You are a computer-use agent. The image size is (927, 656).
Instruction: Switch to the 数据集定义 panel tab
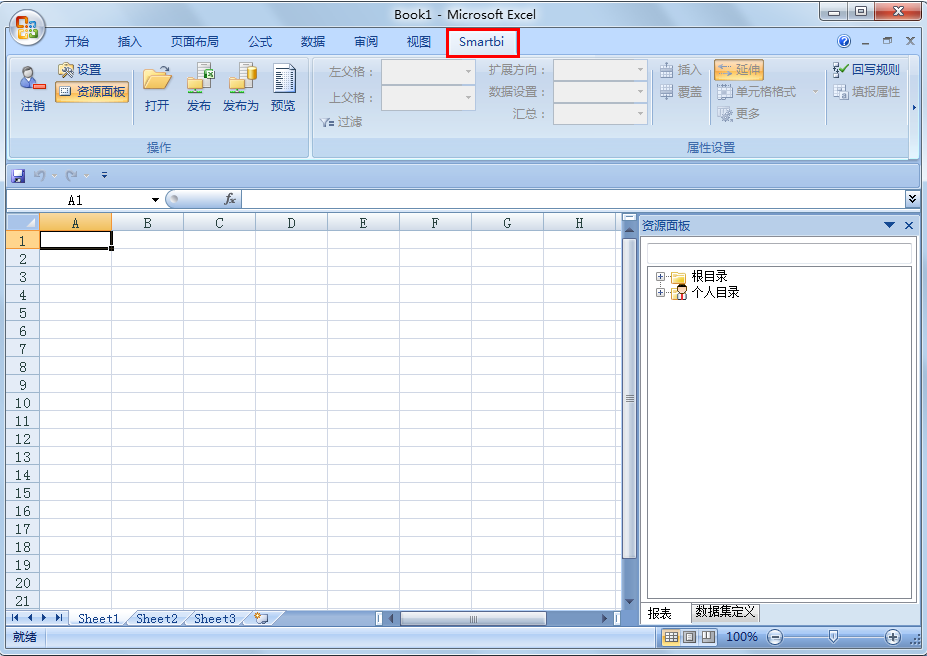[725, 612]
